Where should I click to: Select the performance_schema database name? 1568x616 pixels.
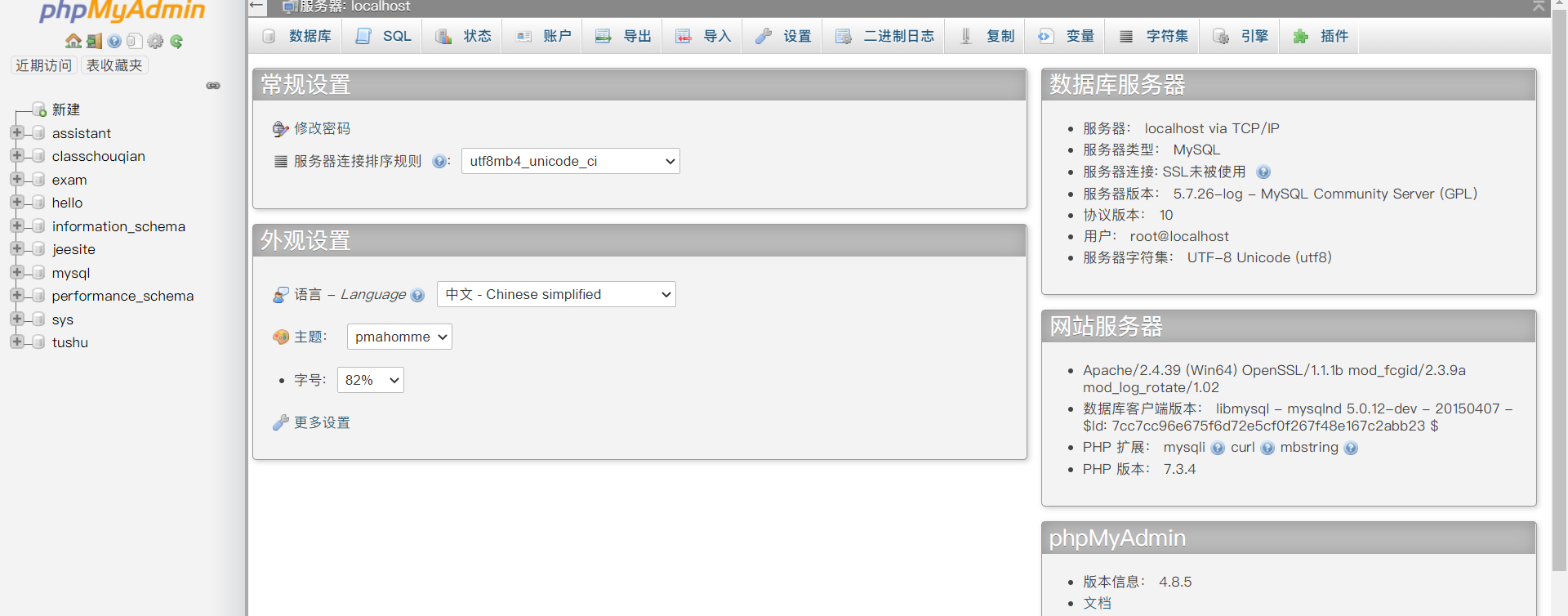coord(122,296)
